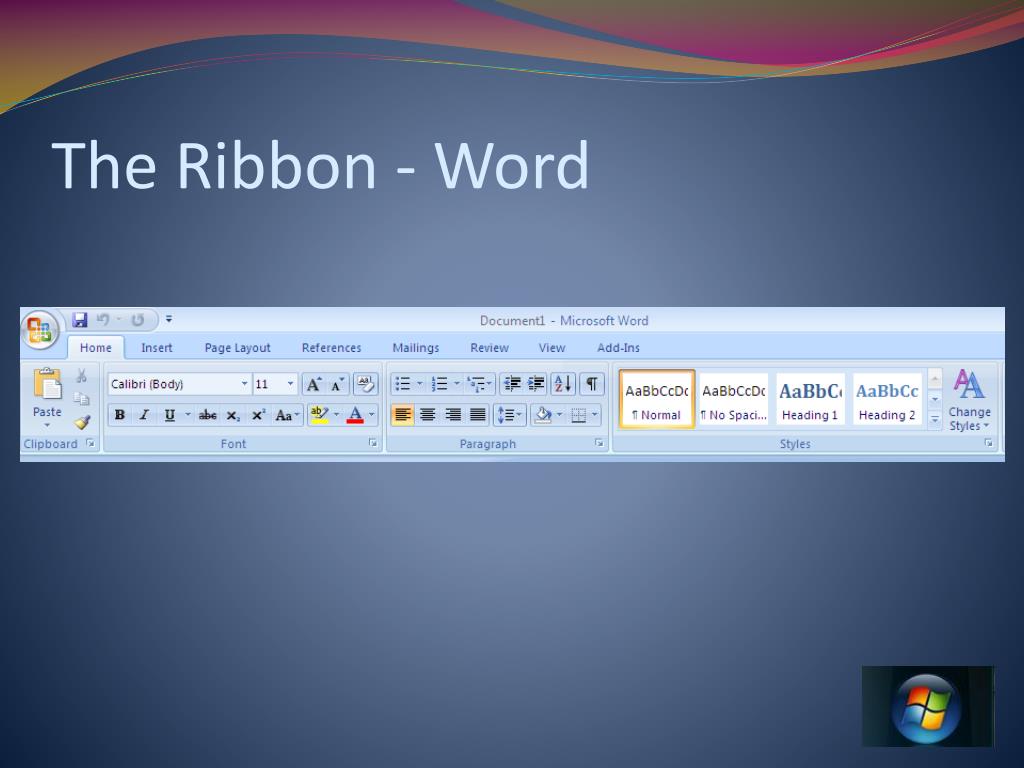Open the Clipboard dialog launcher

[x=91, y=443]
